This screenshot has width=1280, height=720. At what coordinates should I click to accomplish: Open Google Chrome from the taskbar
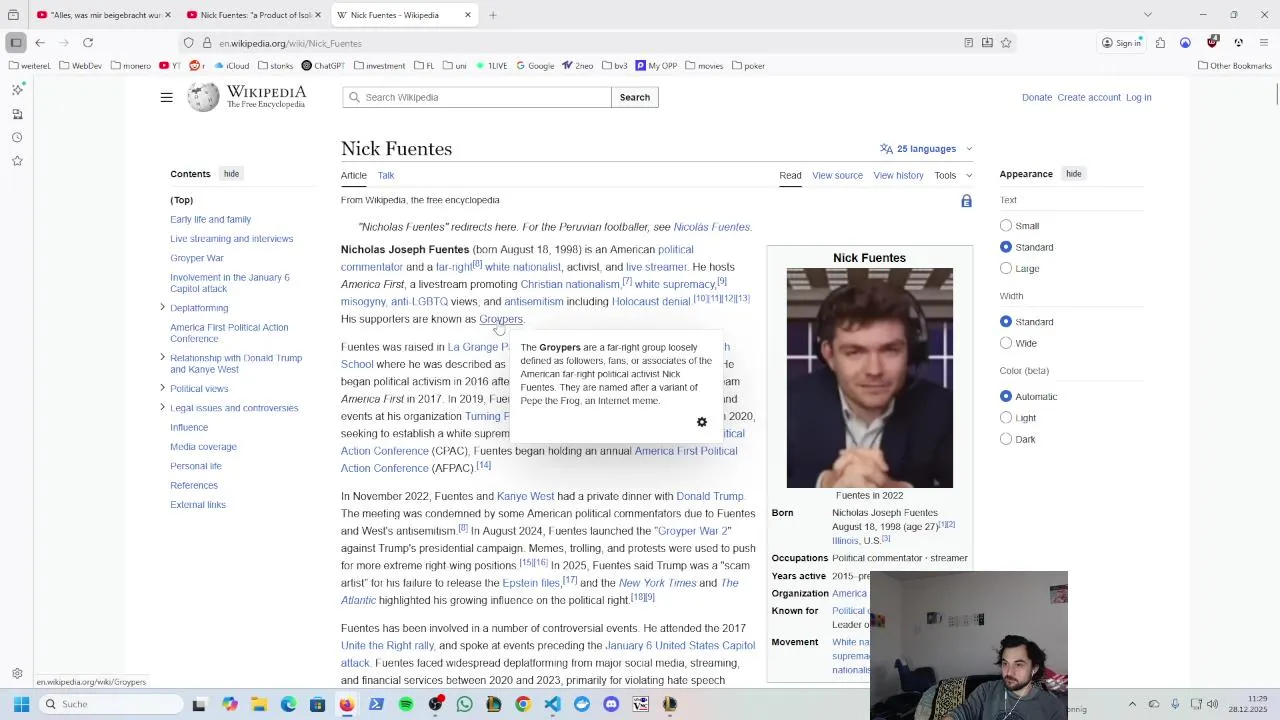click(523, 704)
